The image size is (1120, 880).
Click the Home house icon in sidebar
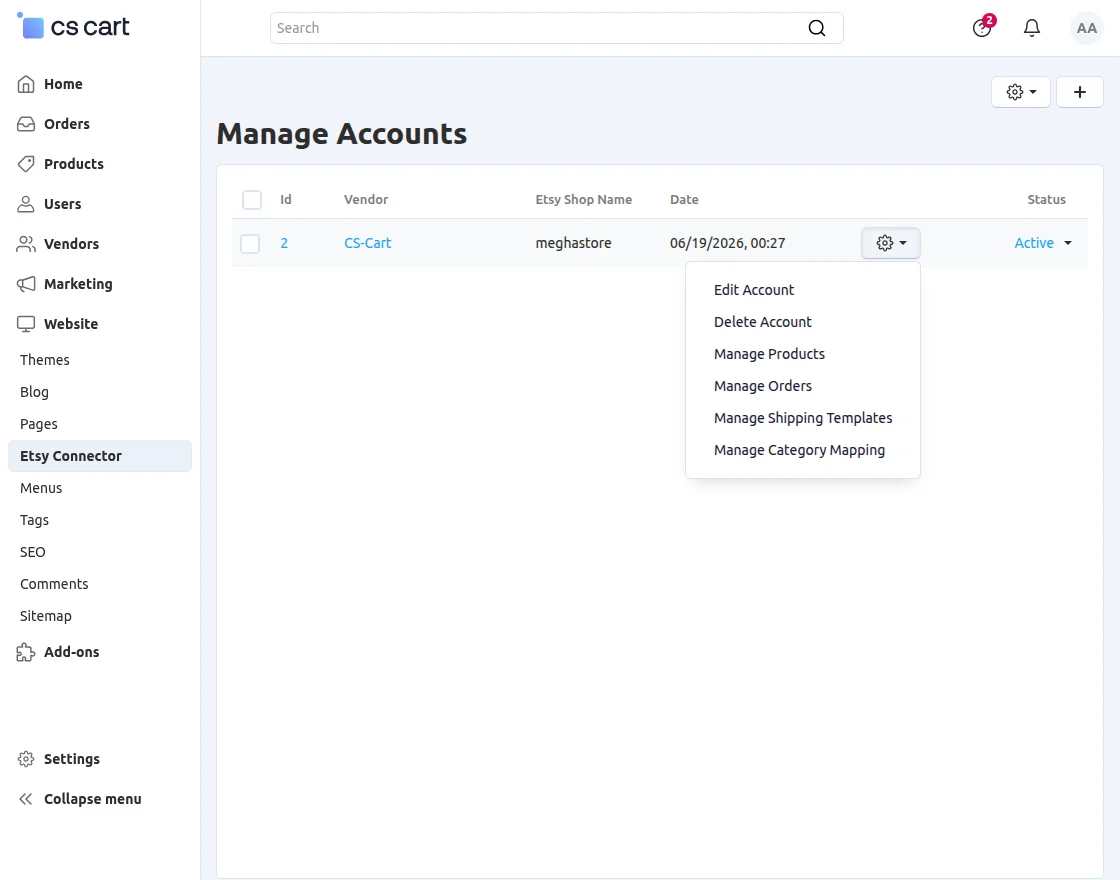tap(26, 84)
